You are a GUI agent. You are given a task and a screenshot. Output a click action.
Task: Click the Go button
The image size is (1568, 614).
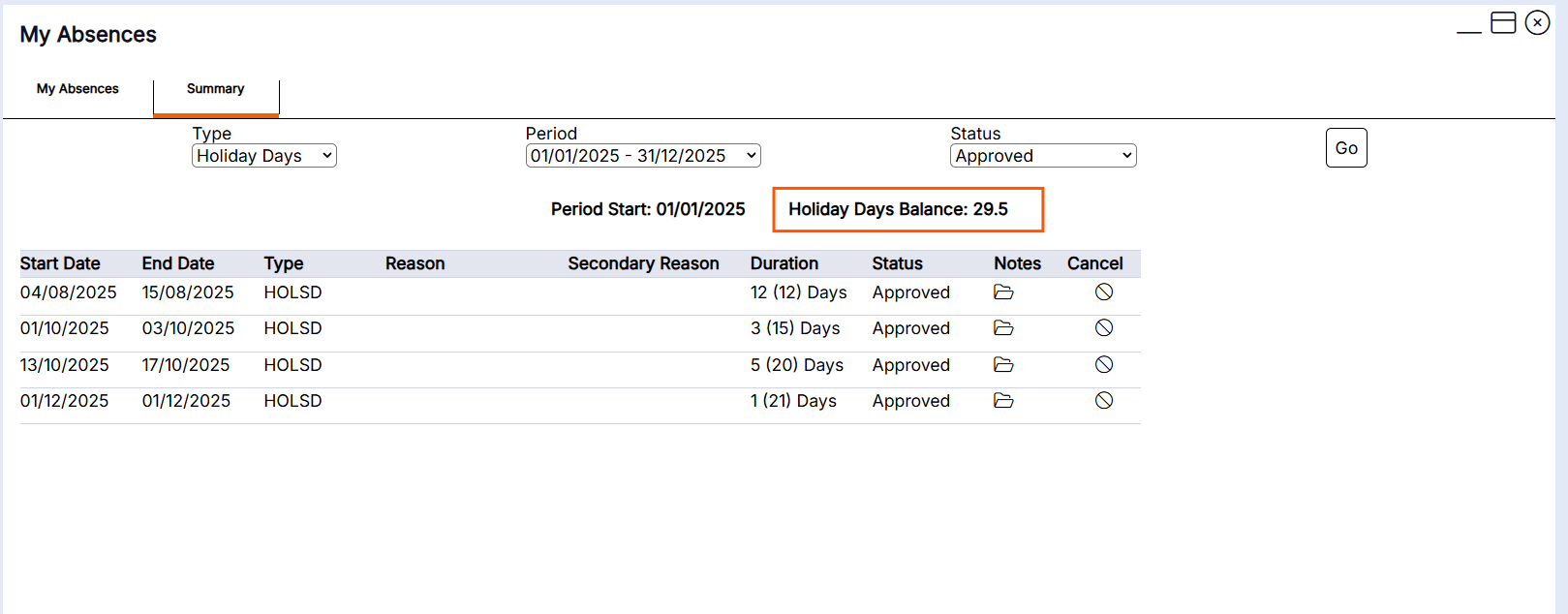pyautogui.click(x=1346, y=148)
